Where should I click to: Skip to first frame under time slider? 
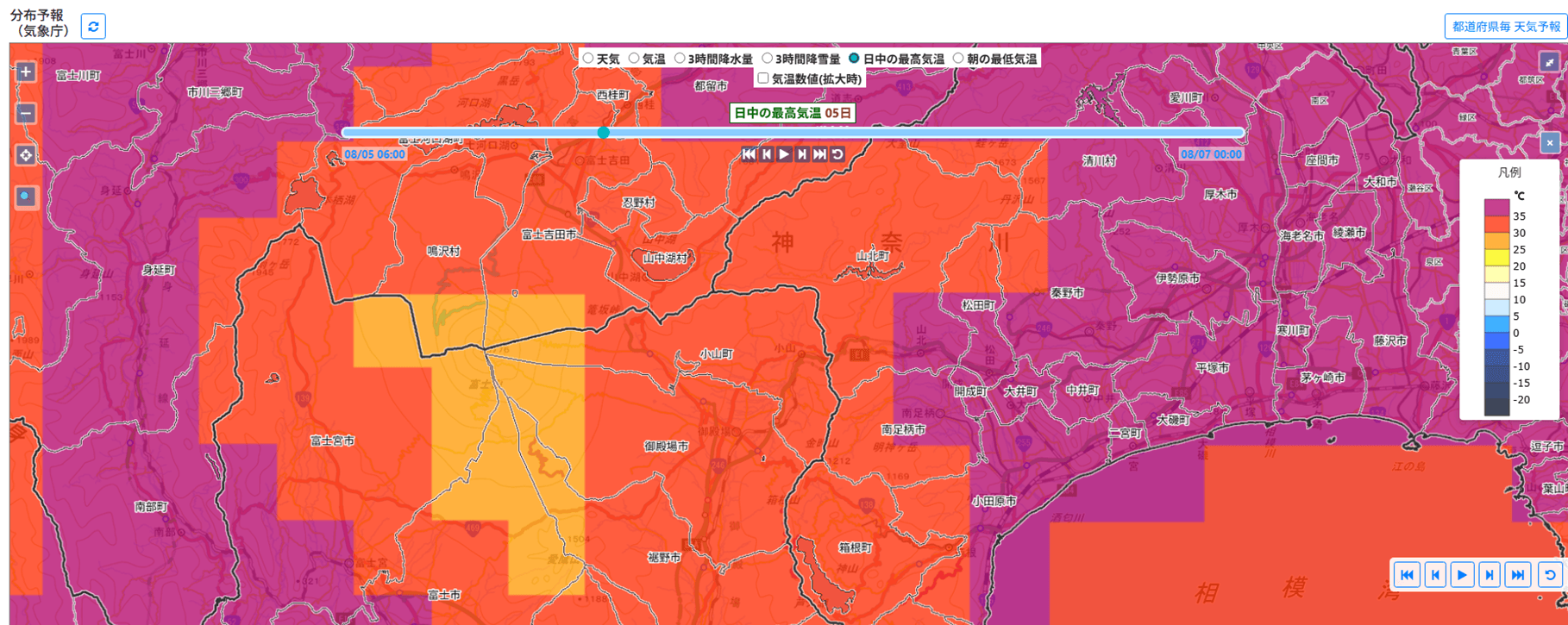tap(749, 154)
